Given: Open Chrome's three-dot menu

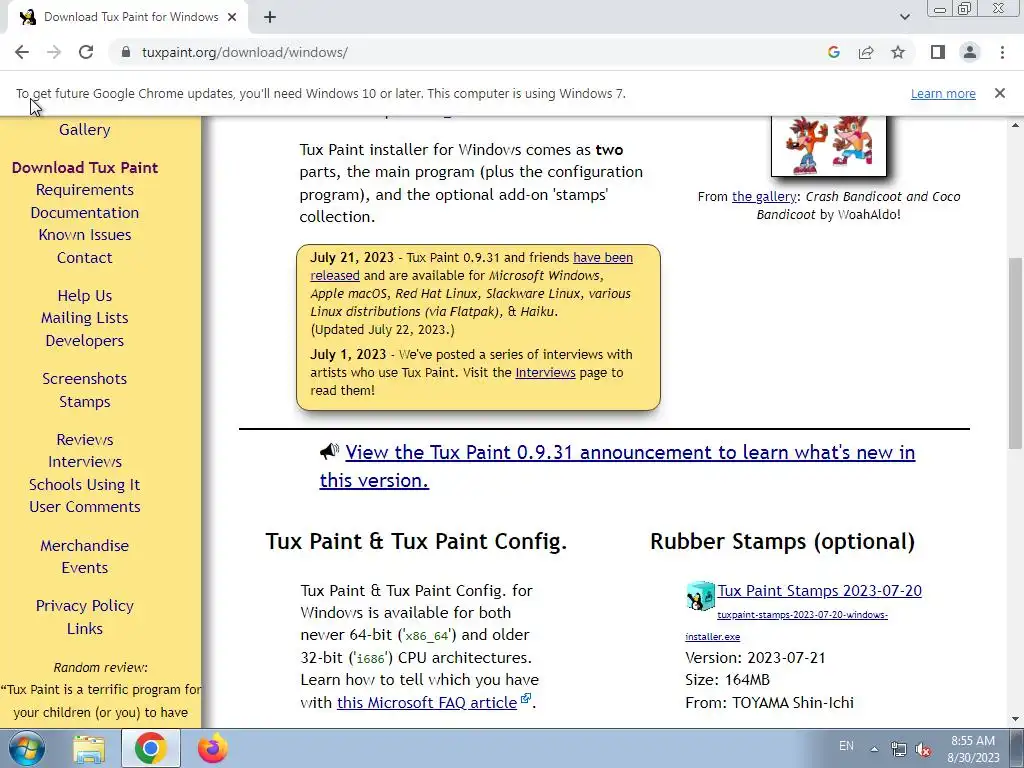Looking at the screenshot, I should 1002,52.
